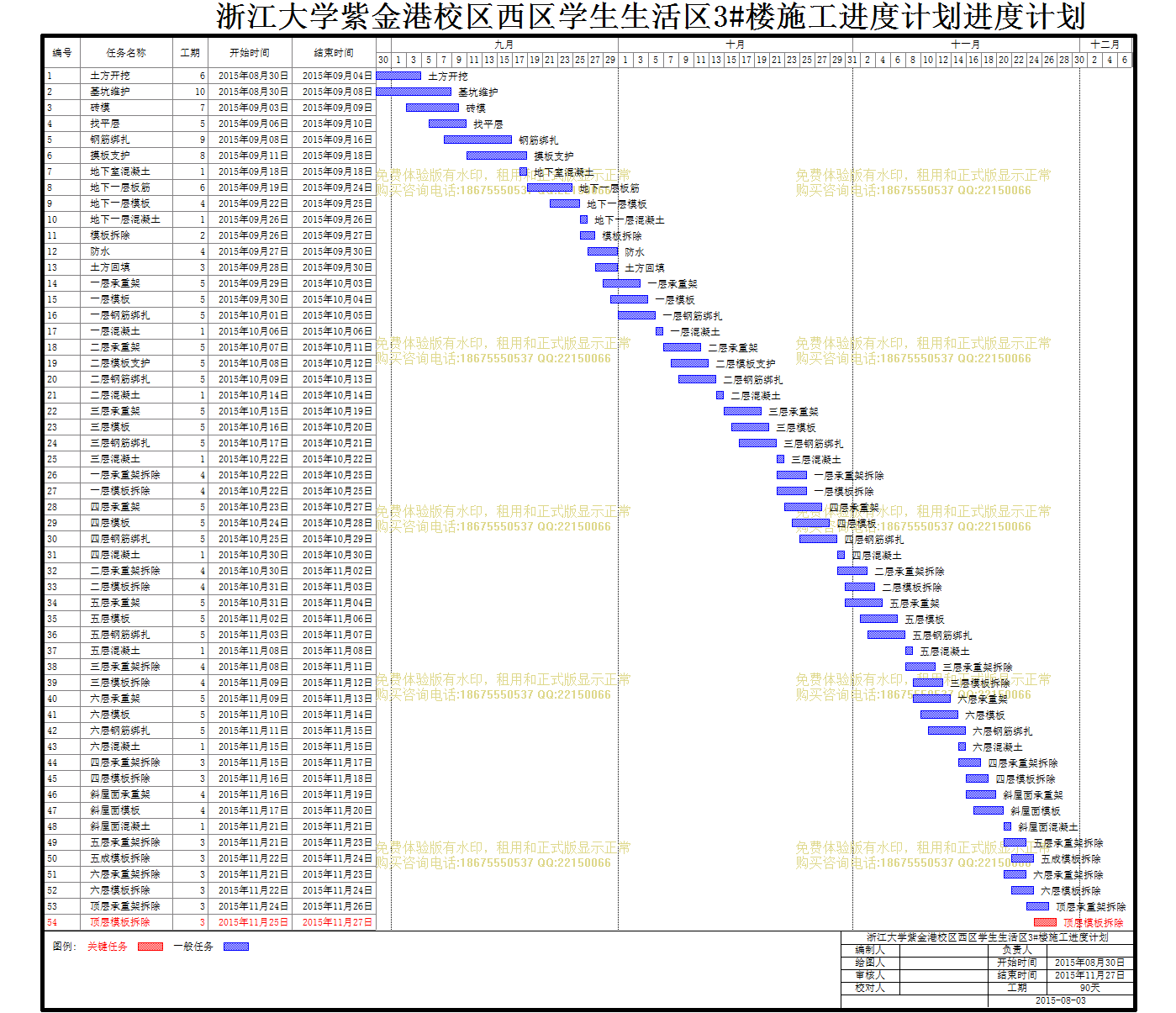The height and width of the screenshot is (1013, 1176).
Task: Click the 顶层承重架拆除 Gantt bar
Action: (x=1037, y=906)
